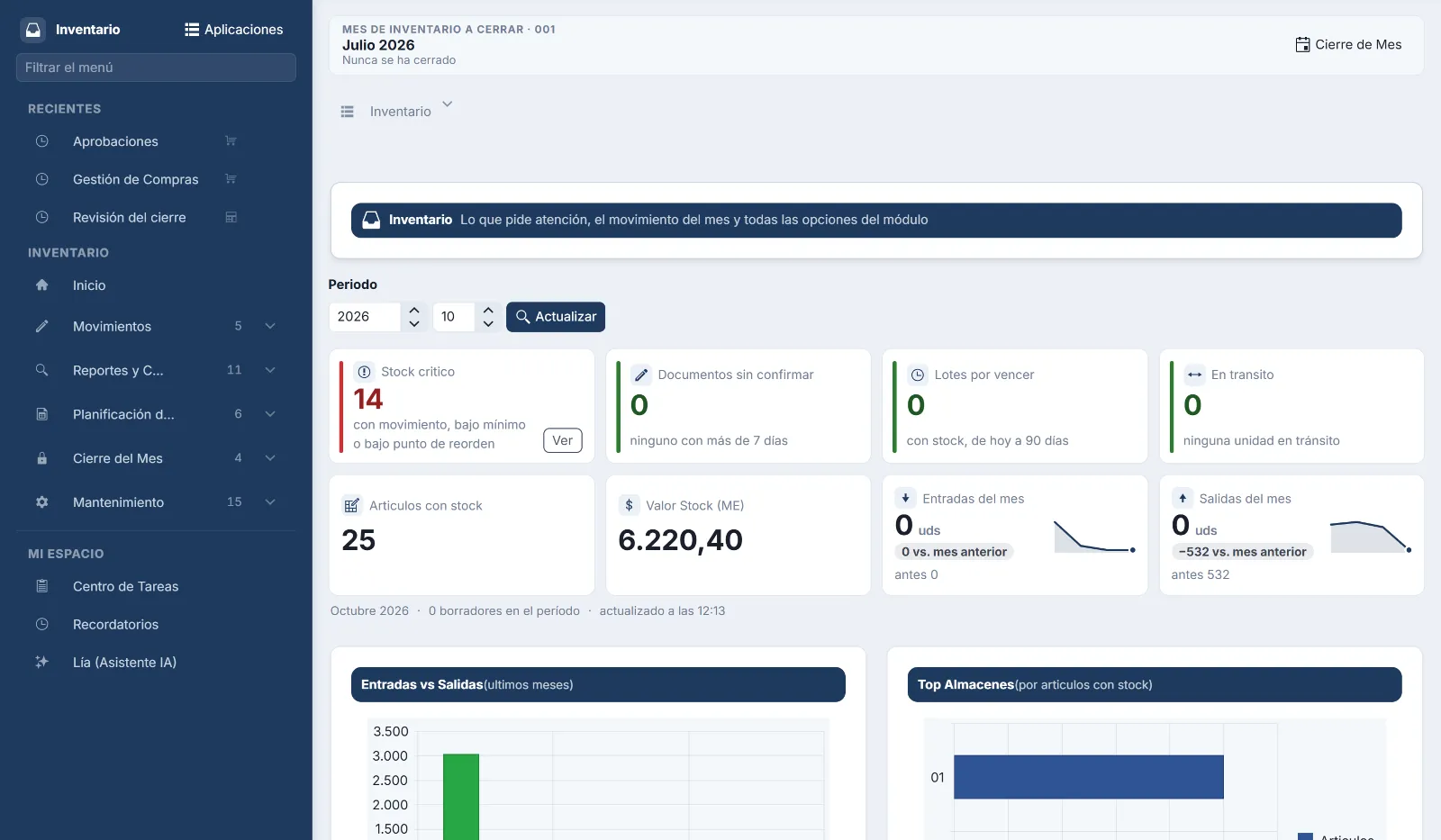Click the sparkle icon for Lía (Asistente IA)
The width and height of the screenshot is (1441, 840).
(x=41, y=662)
